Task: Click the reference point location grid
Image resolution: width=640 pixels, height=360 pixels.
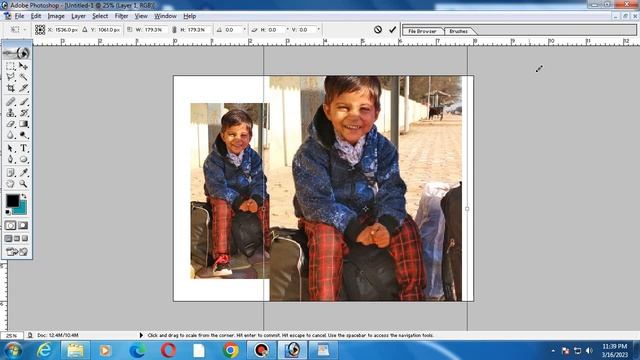Action: point(40,29)
